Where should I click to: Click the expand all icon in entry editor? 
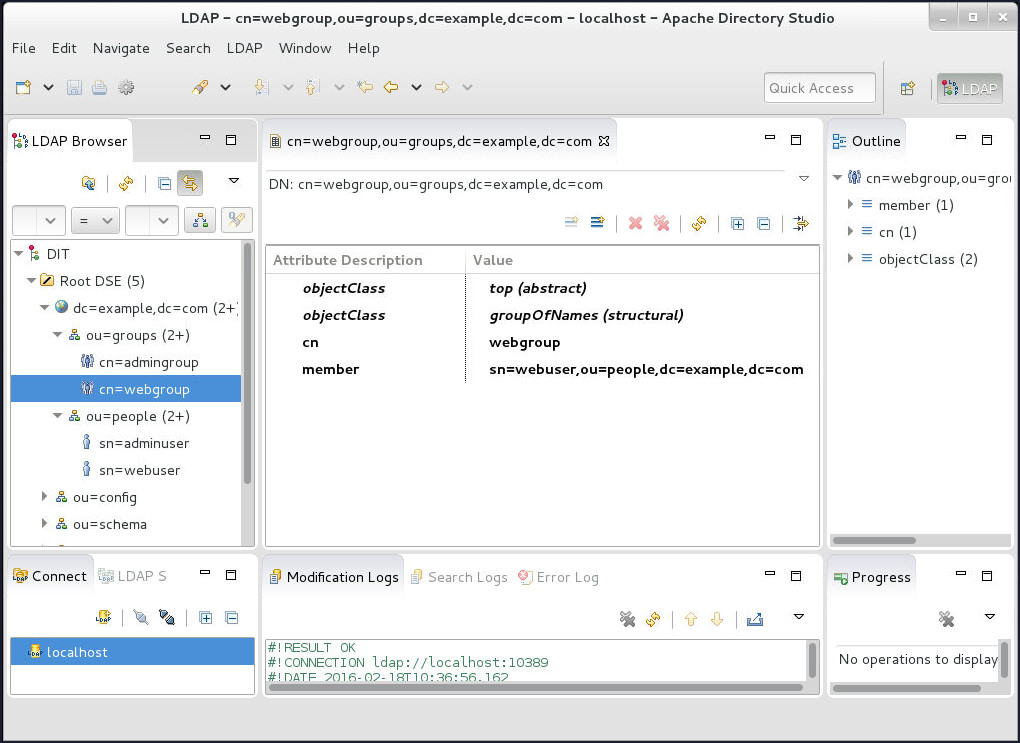pyautogui.click(x=738, y=223)
